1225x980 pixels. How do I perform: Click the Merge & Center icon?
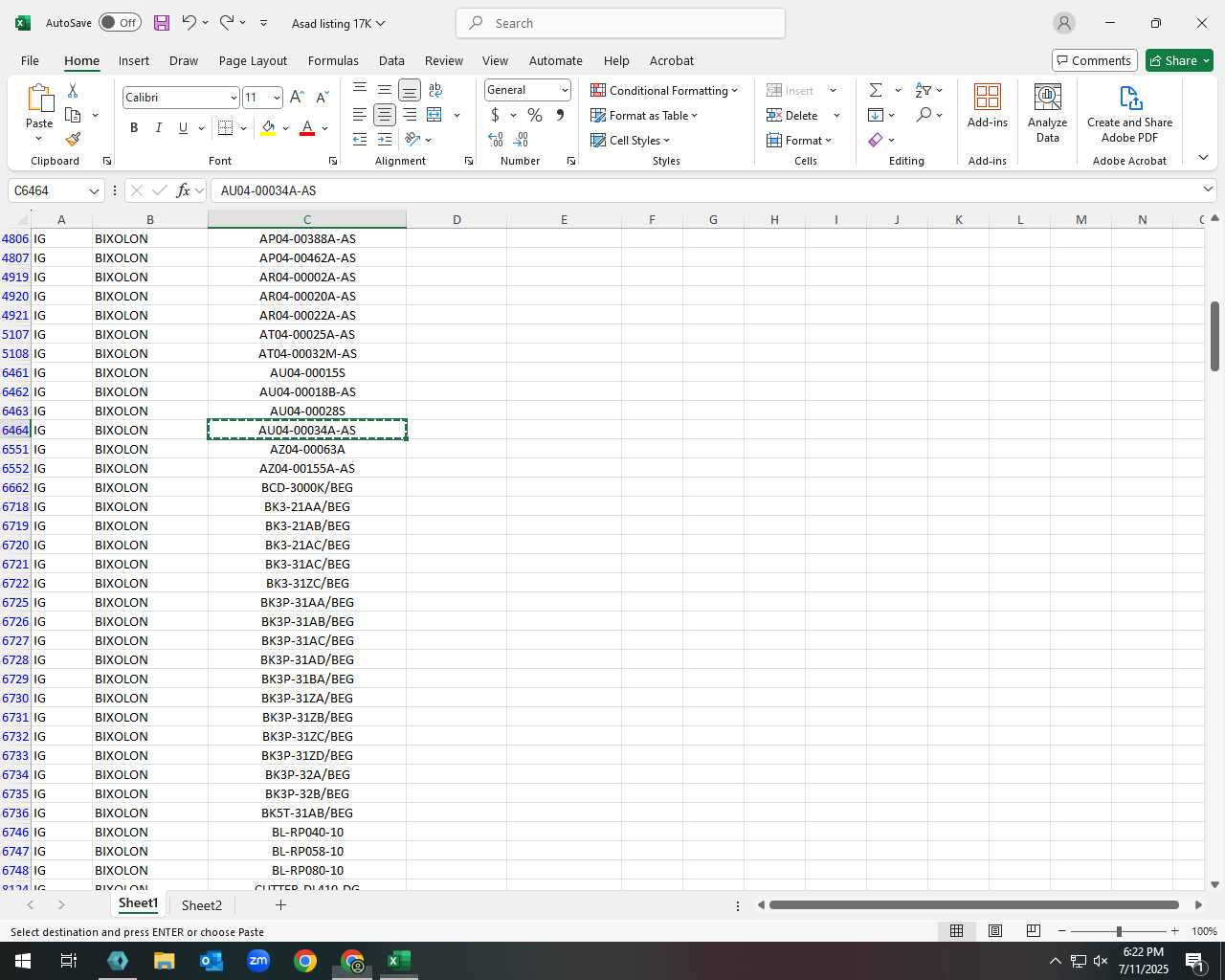tap(434, 115)
